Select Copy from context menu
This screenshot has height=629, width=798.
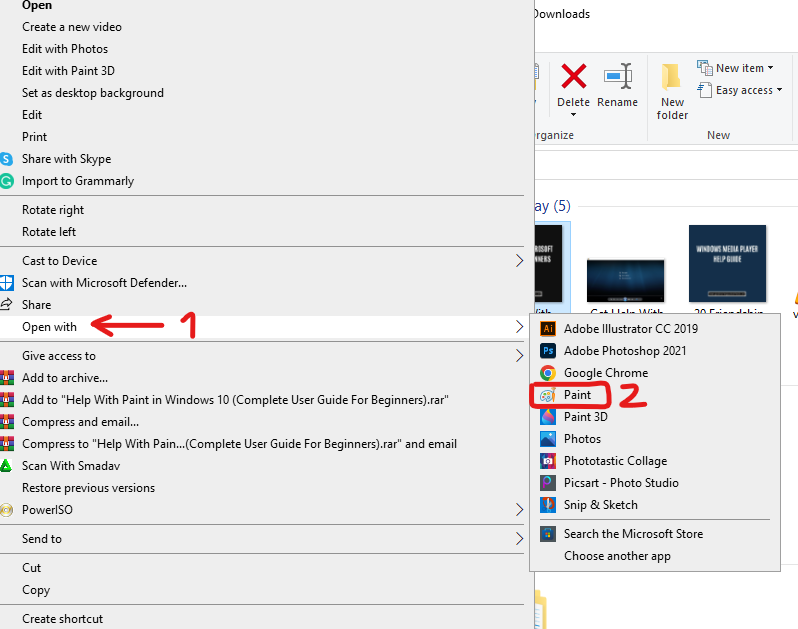36,590
